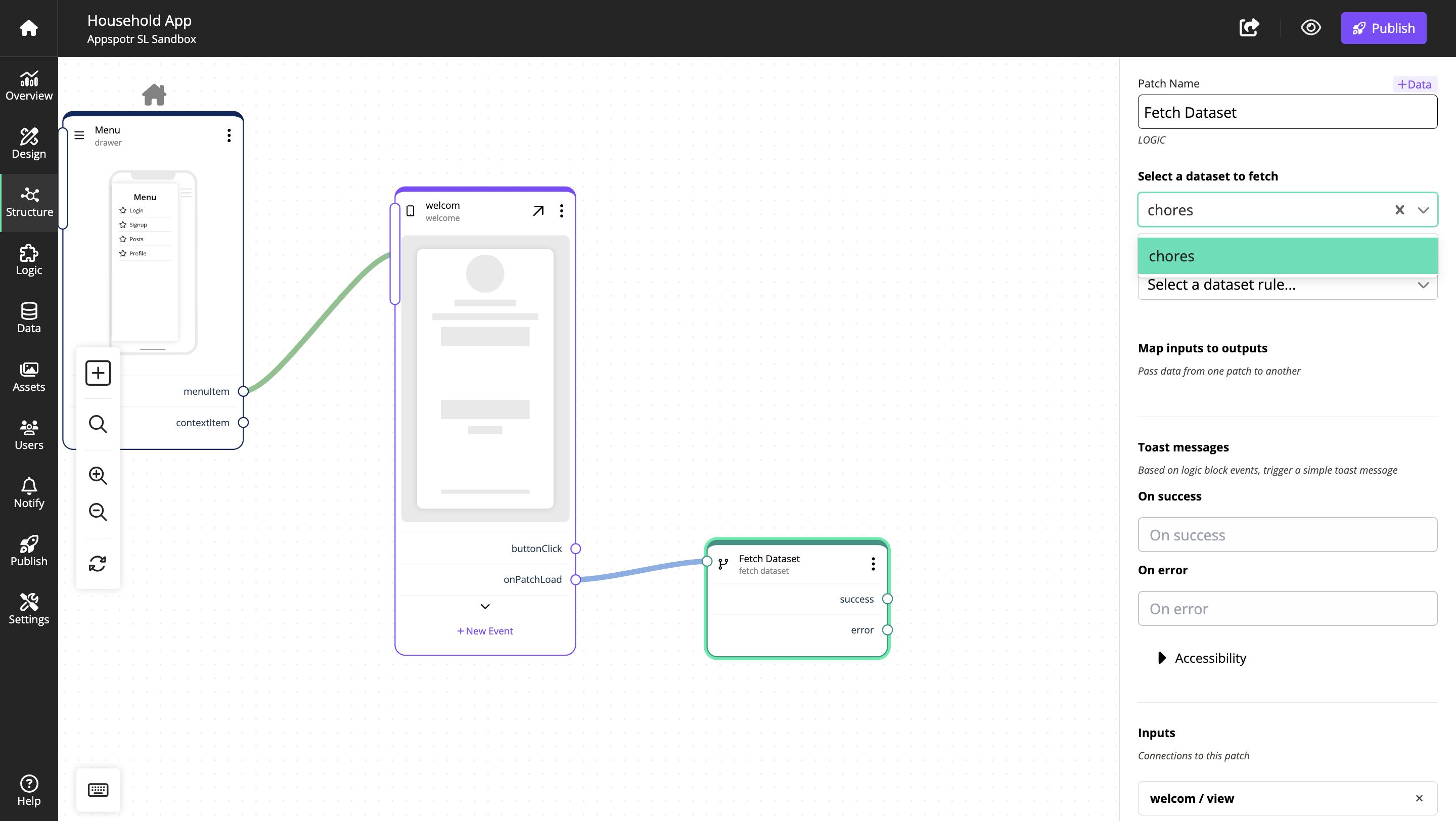The height and width of the screenshot is (821, 1456).
Task: Click the welcome screen context menu
Action: click(562, 210)
